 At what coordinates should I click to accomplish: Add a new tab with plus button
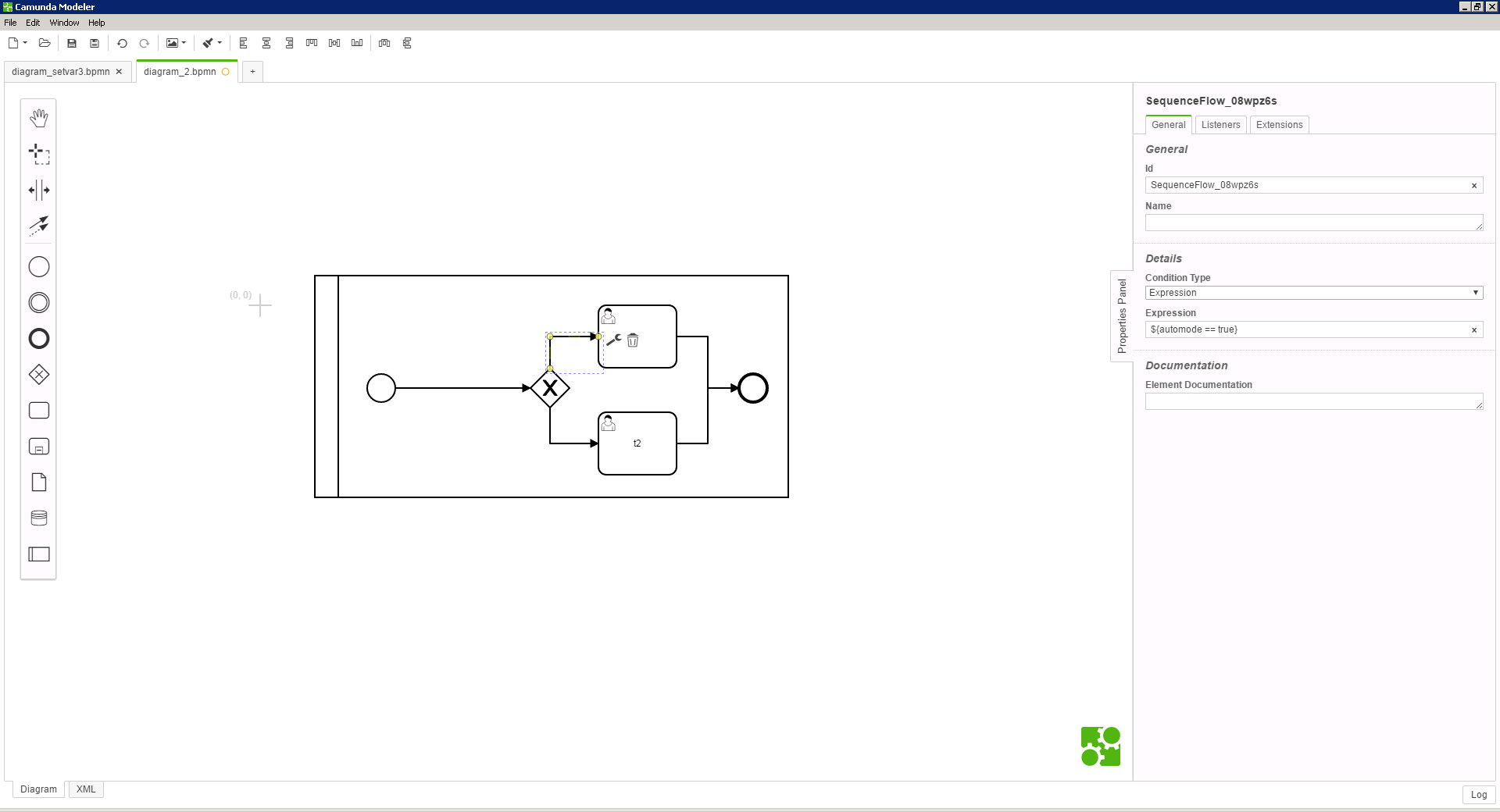pos(252,72)
